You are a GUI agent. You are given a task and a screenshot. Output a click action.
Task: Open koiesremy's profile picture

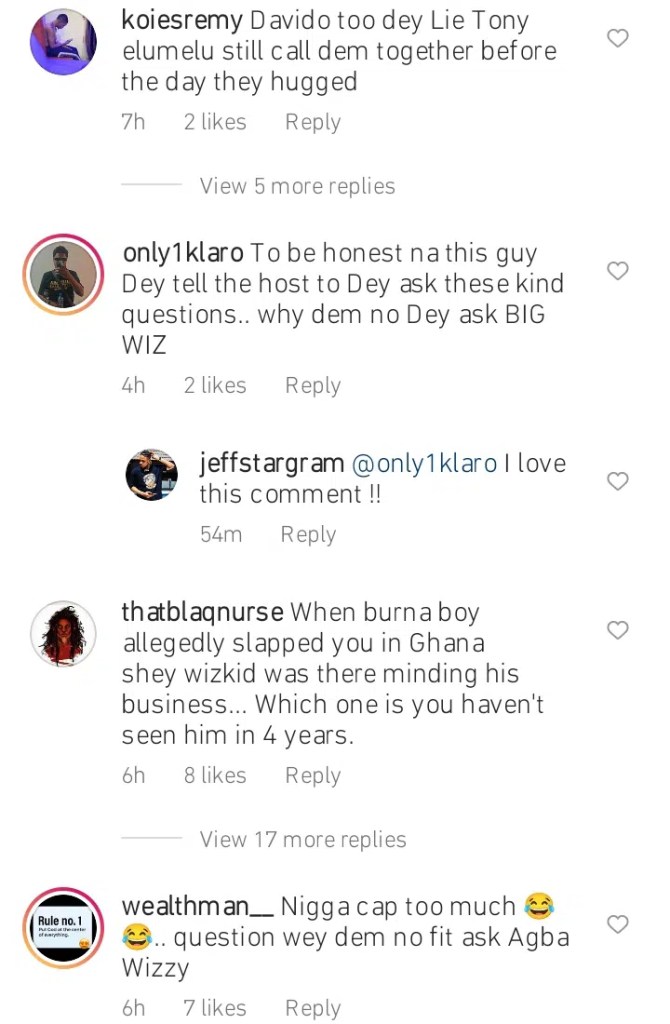click(63, 41)
